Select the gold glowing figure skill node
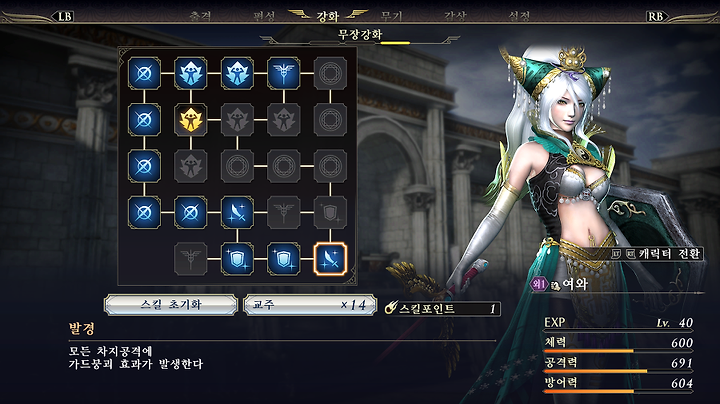Image resolution: width=720 pixels, height=404 pixels. click(x=191, y=120)
